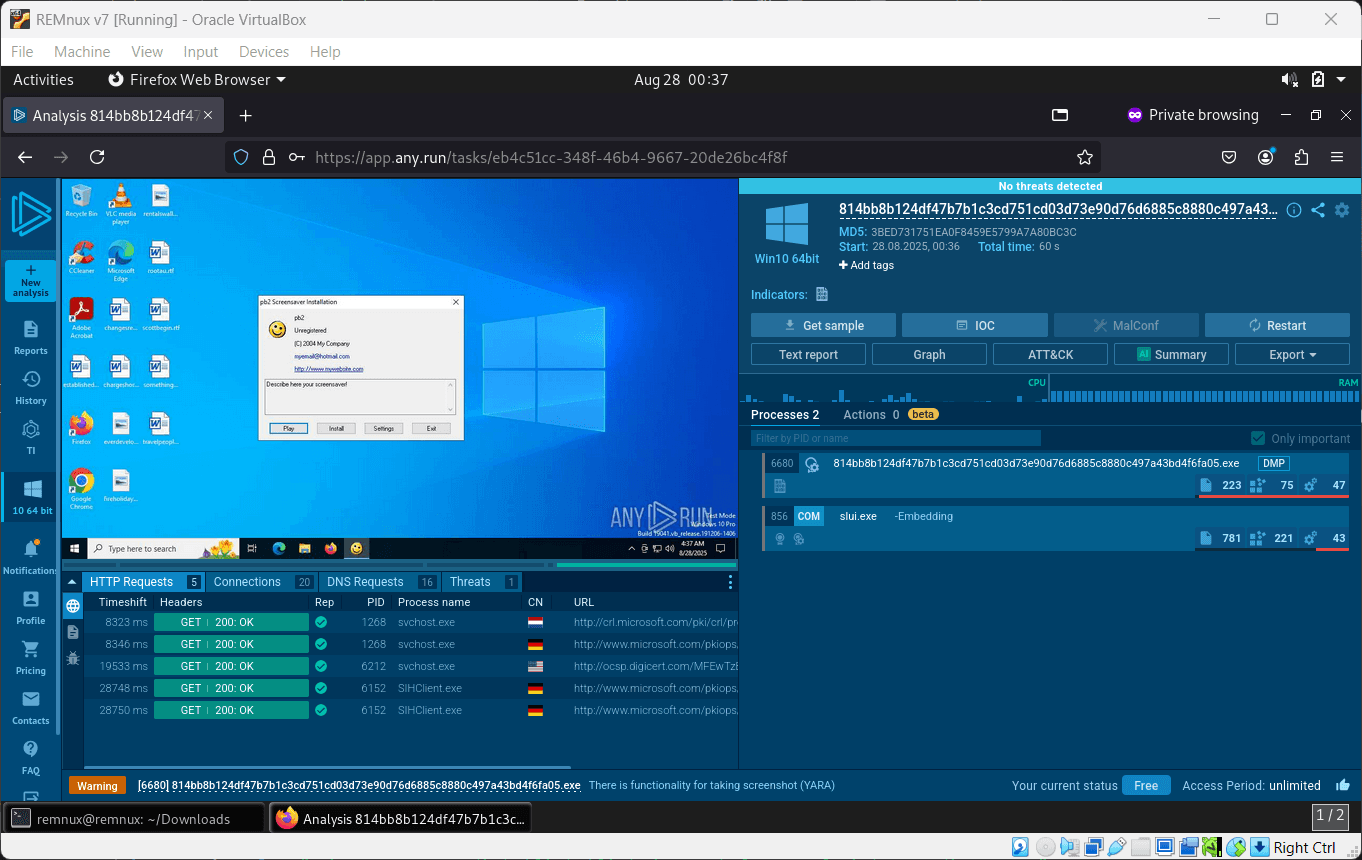This screenshot has height=860, width=1362.
Task: Click the Filter by PID or name field
Action: coord(896,438)
